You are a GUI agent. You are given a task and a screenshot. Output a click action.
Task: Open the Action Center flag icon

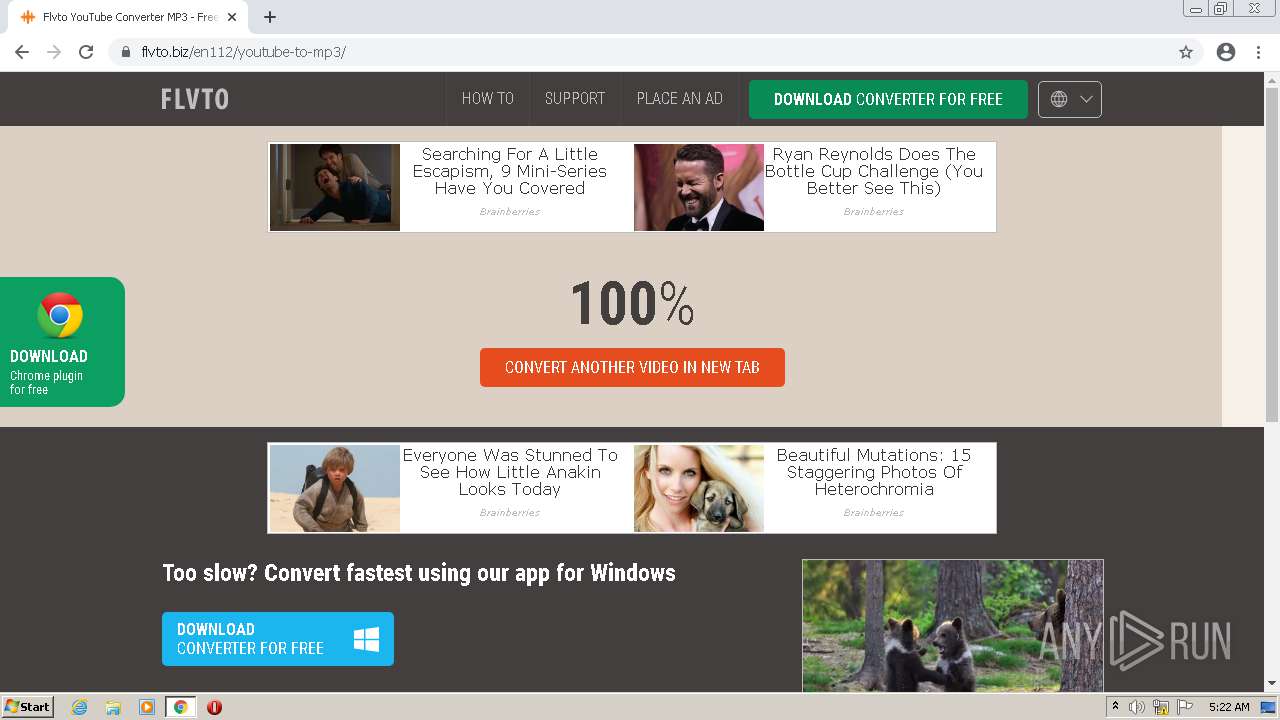pos(1183,707)
